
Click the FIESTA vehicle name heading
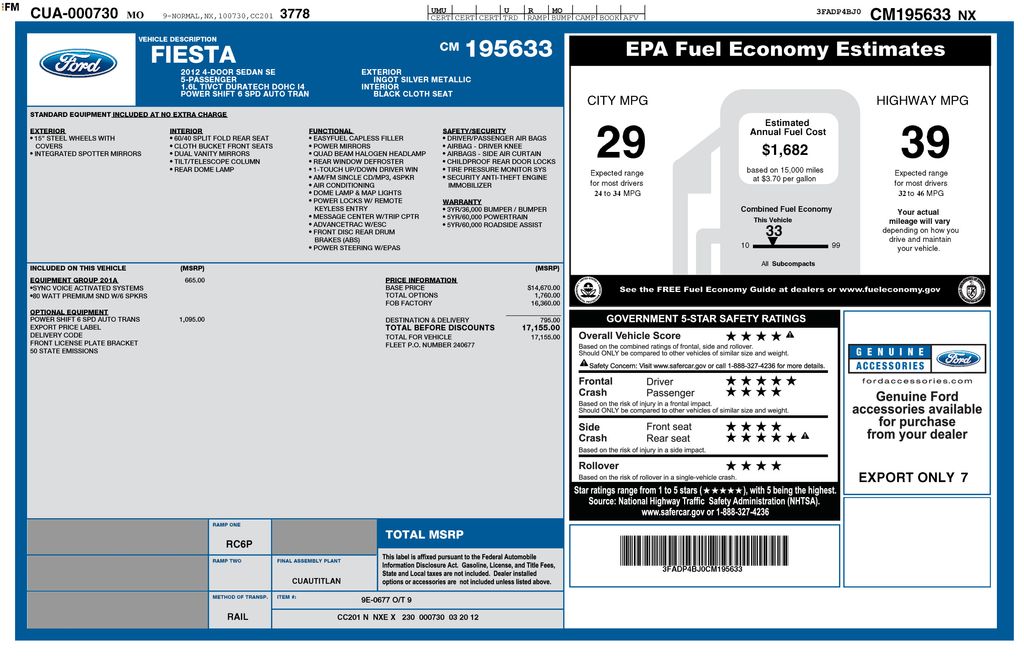[x=193, y=56]
